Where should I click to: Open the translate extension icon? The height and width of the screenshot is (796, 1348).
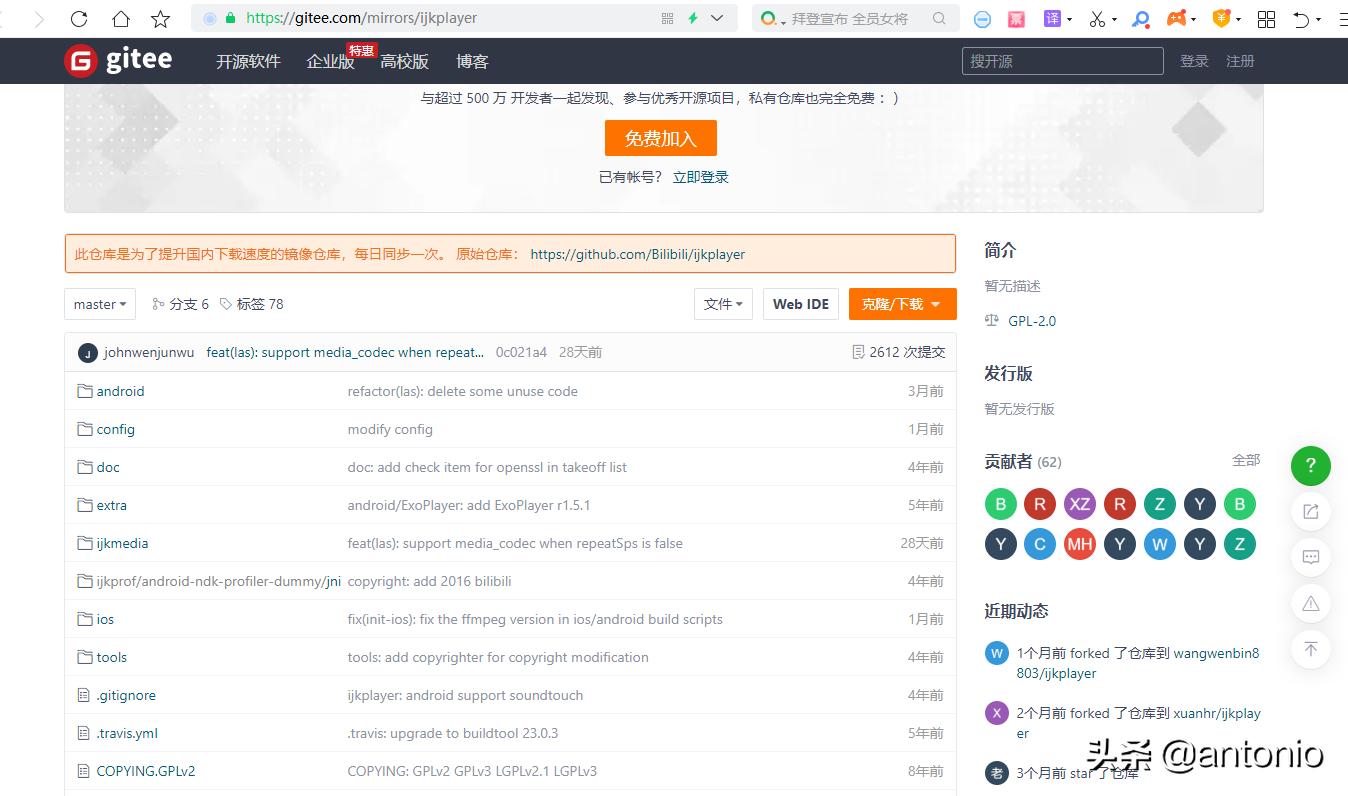coord(1052,18)
